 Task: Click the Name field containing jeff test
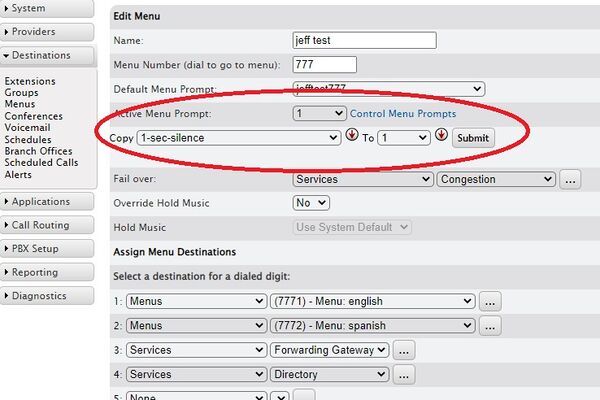pos(365,41)
